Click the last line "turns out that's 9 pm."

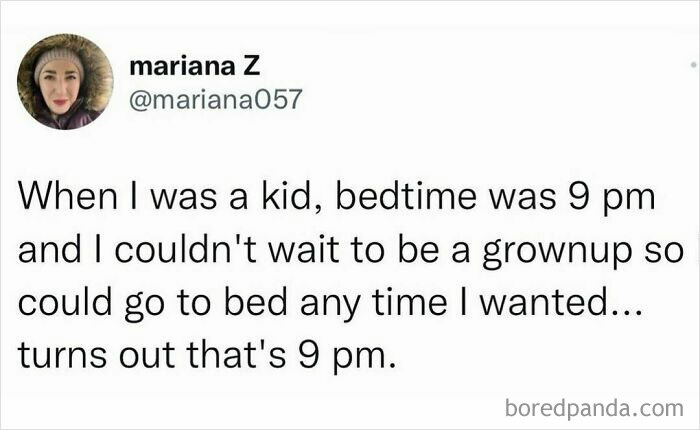tap(207, 354)
